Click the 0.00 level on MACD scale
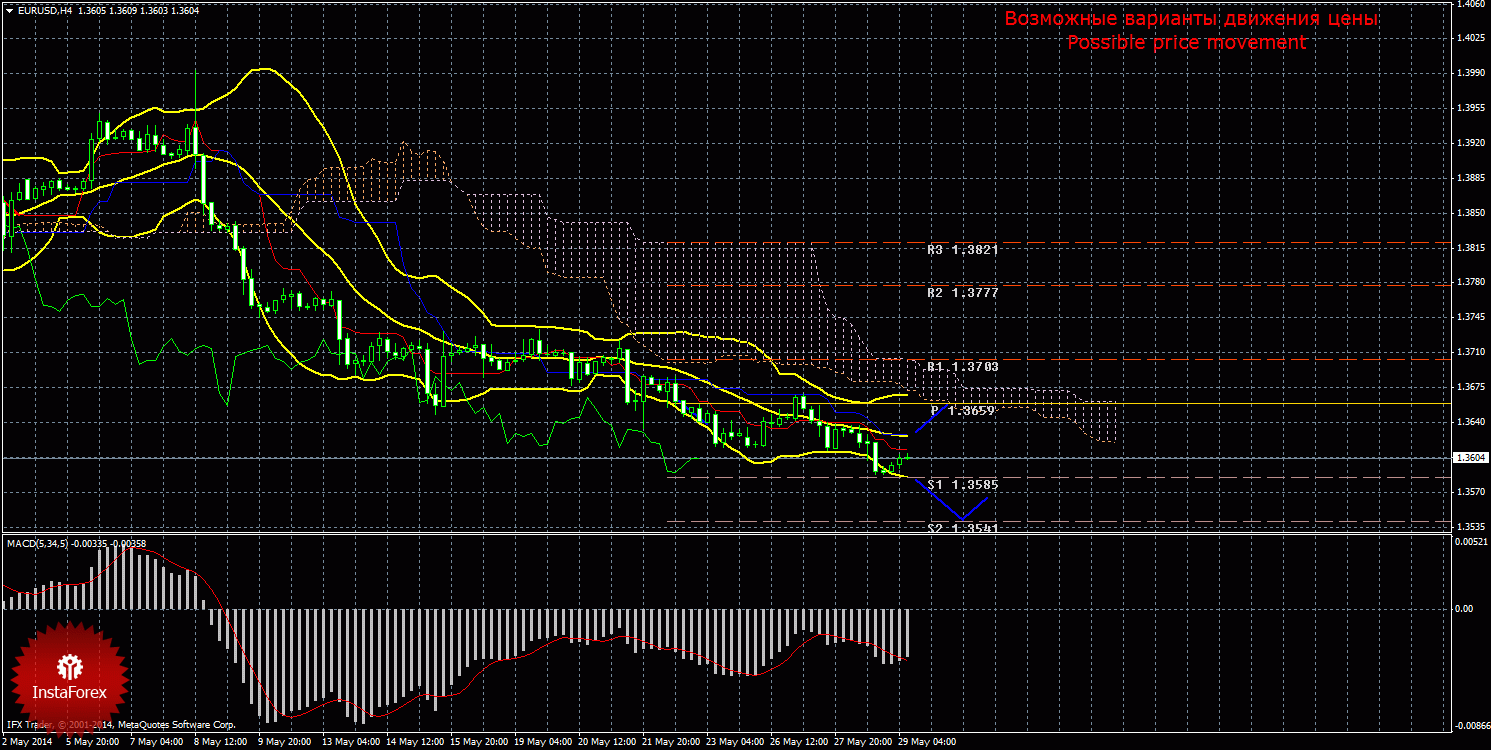This screenshot has width=1491, height=750. (1463, 609)
